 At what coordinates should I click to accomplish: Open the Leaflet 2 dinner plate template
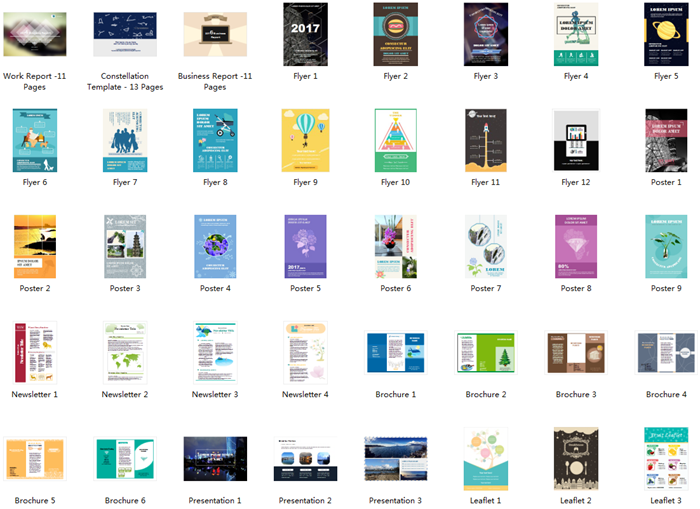576,459
